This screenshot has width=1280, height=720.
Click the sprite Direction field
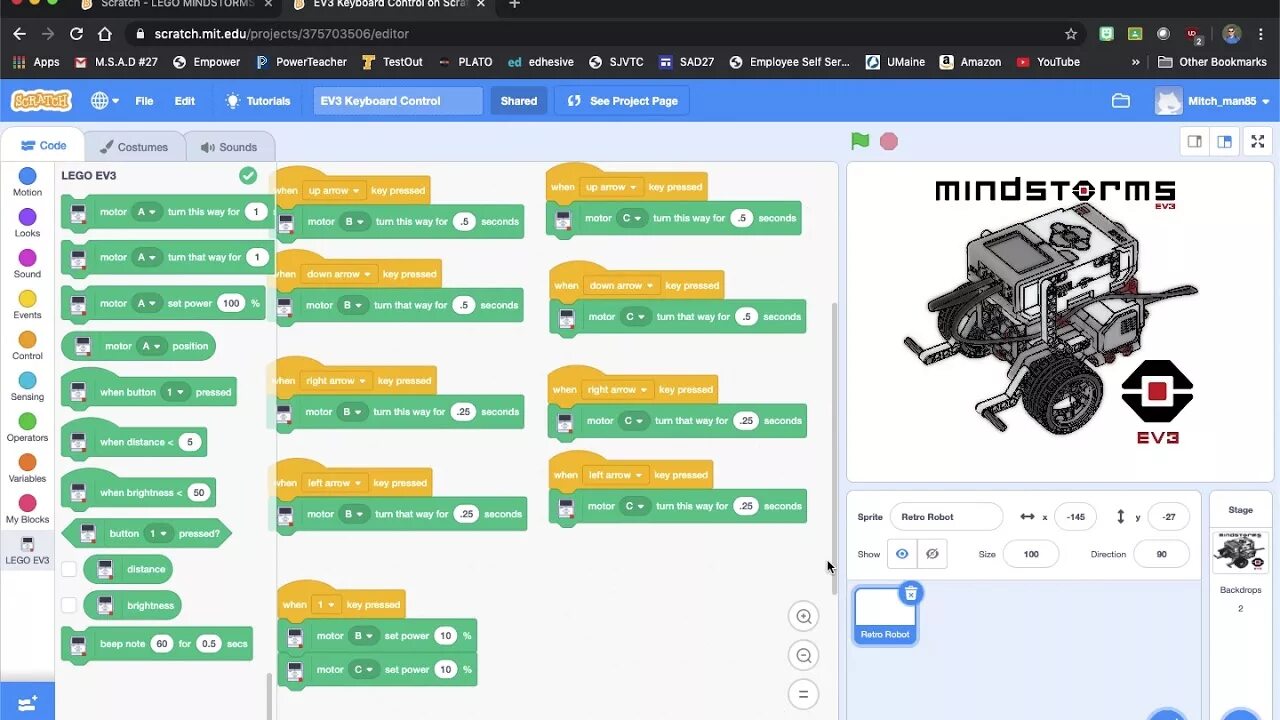point(1161,554)
